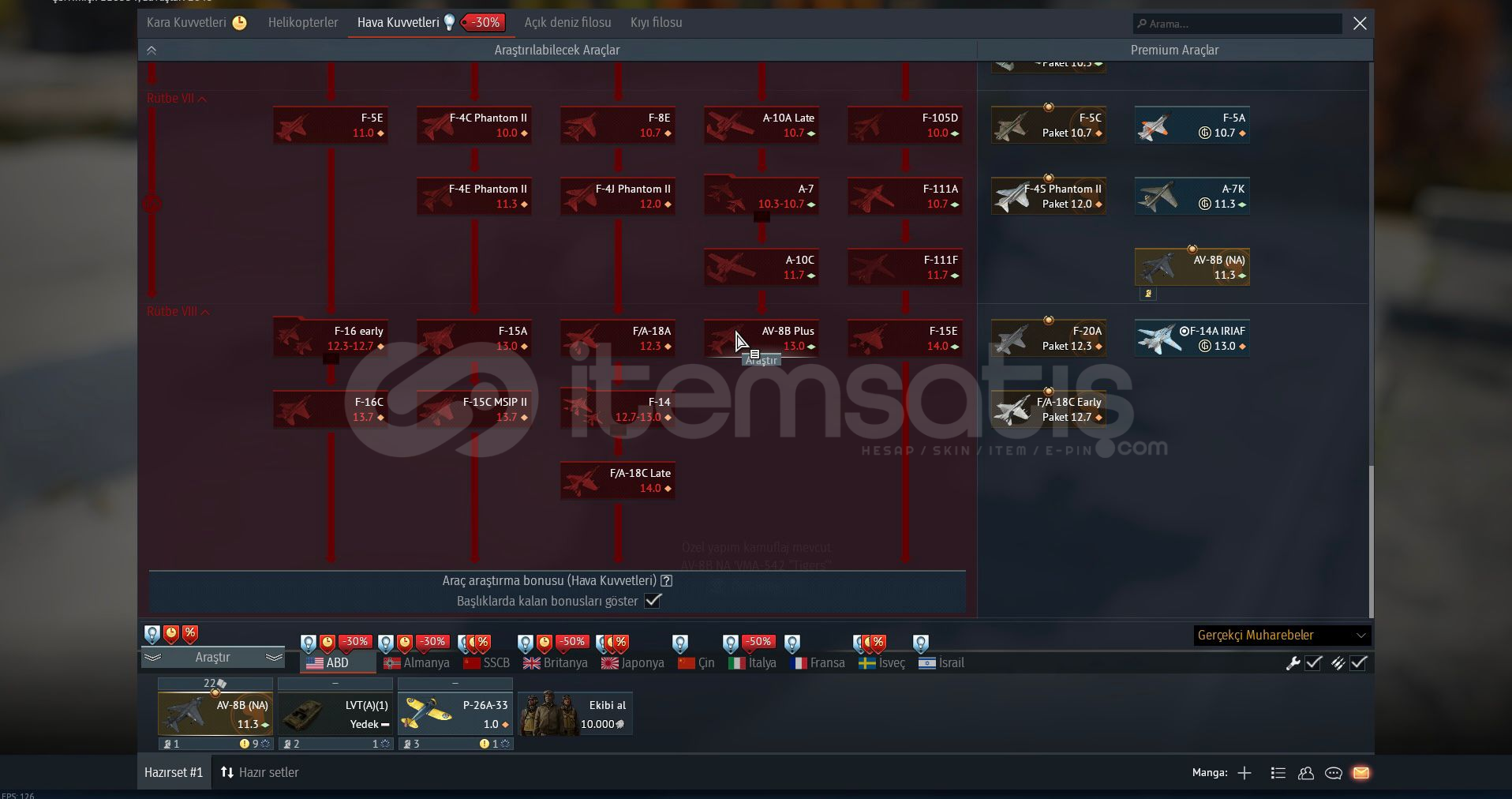Open the mail envelope icon

[x=1361, y=773]
